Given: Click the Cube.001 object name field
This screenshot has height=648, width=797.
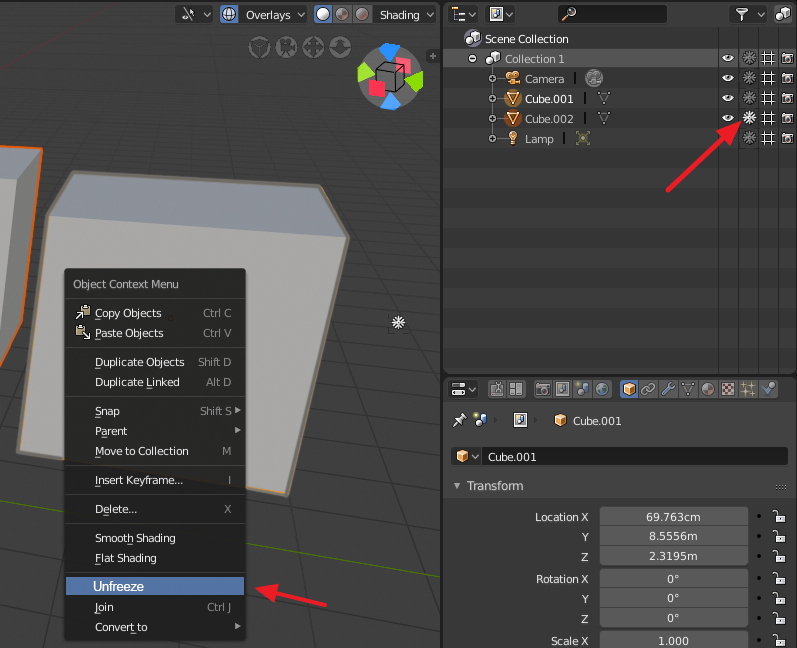Looking at the screenshot, I should coord(634,456).
